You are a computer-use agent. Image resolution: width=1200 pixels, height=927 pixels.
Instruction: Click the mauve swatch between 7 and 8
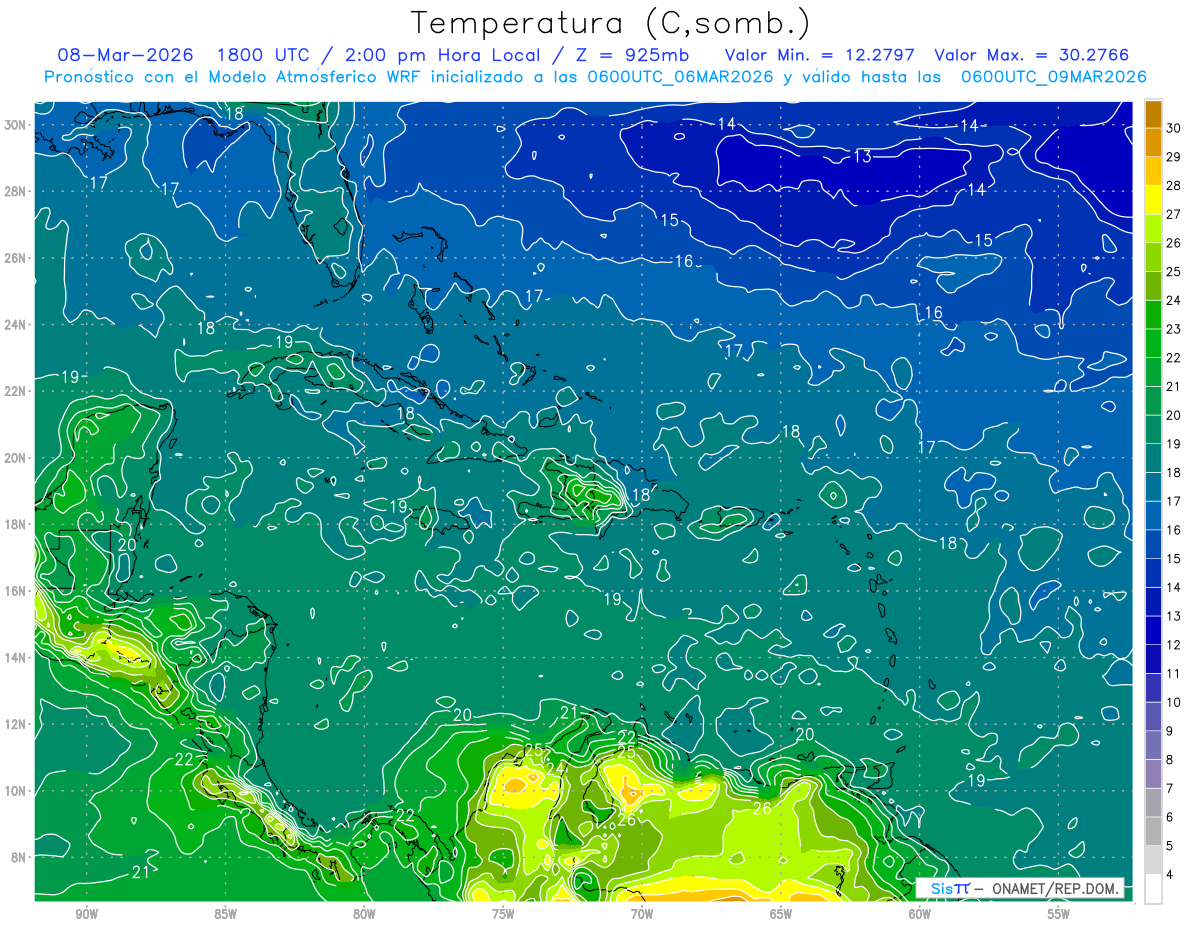pos(1153,774)
